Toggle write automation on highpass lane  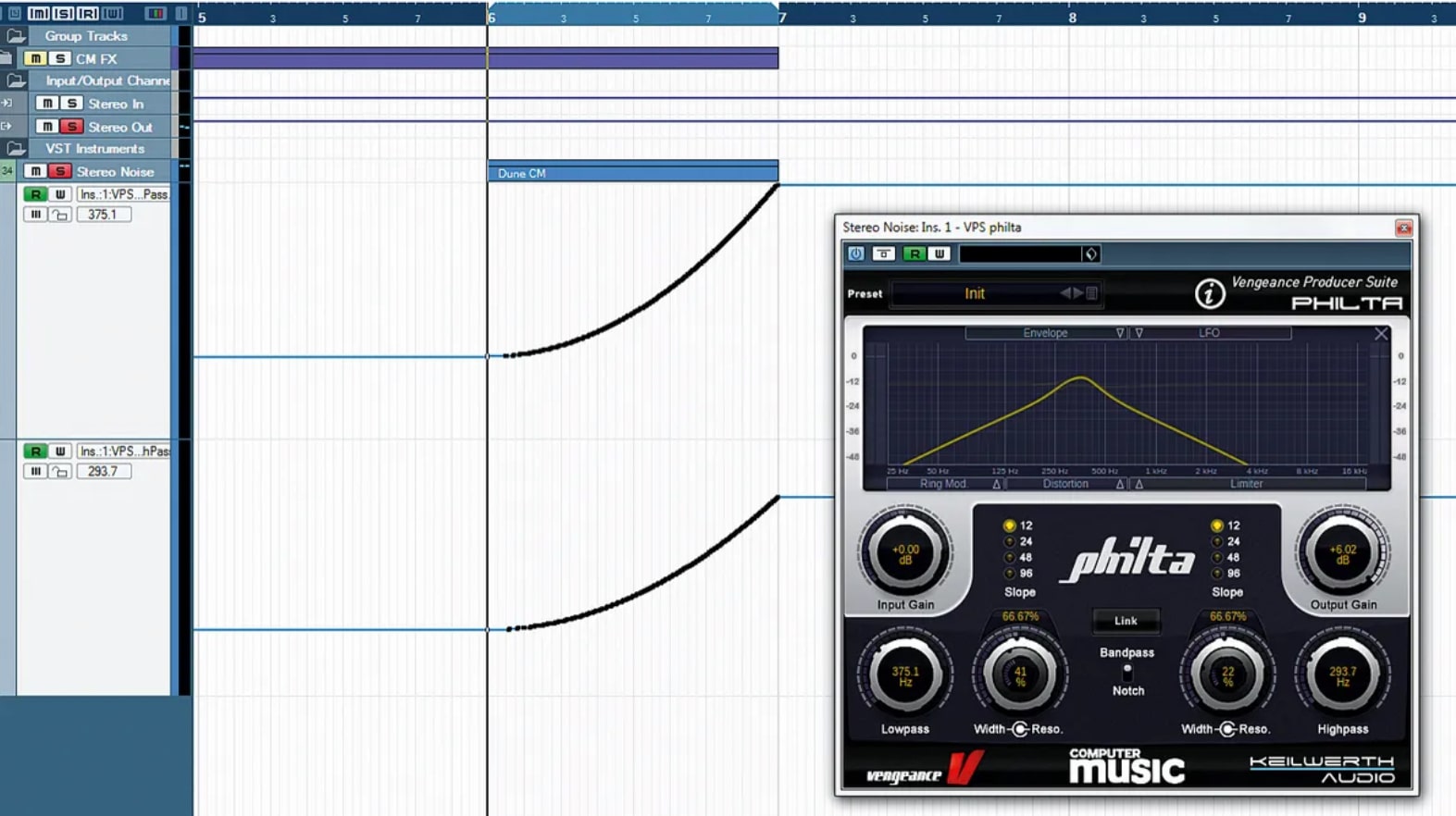coord(60,451)
